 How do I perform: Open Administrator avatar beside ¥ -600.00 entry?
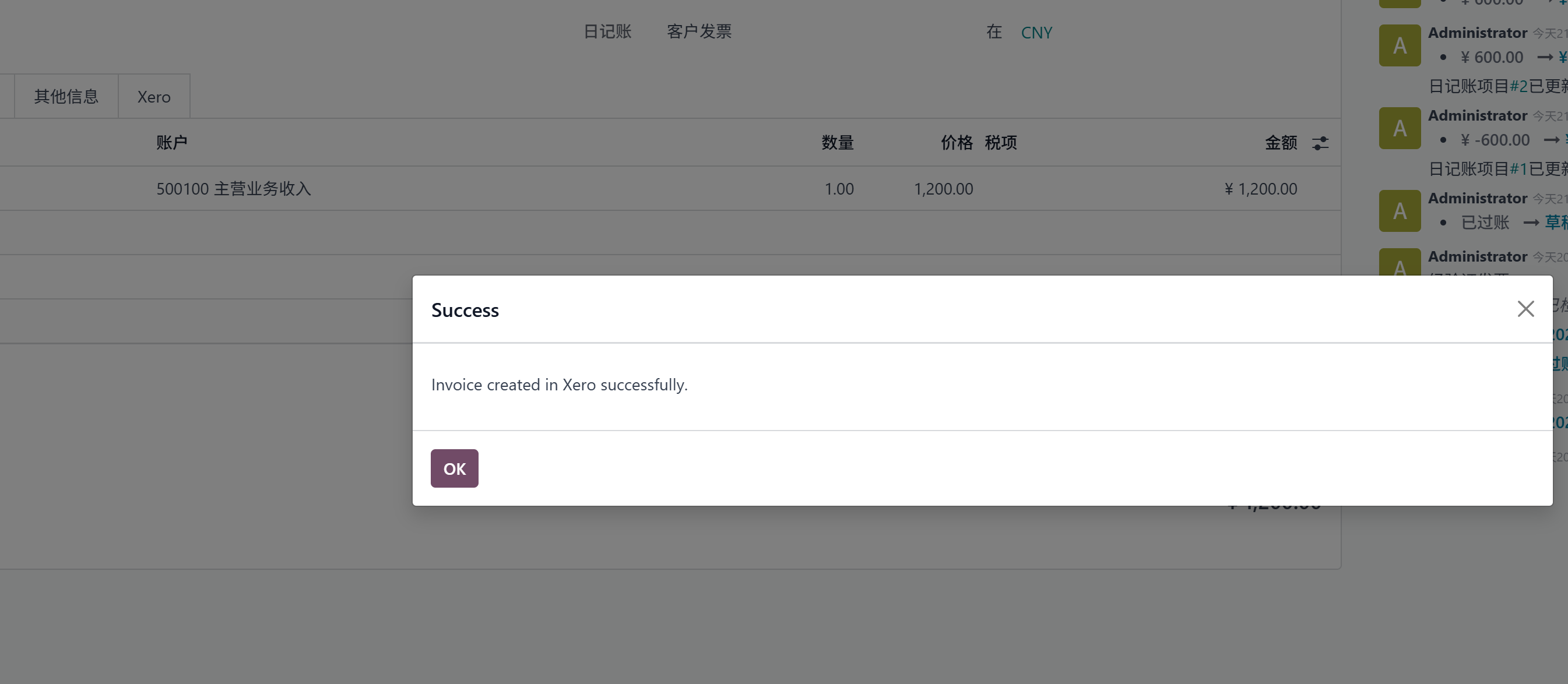[x=1400, y=128]
